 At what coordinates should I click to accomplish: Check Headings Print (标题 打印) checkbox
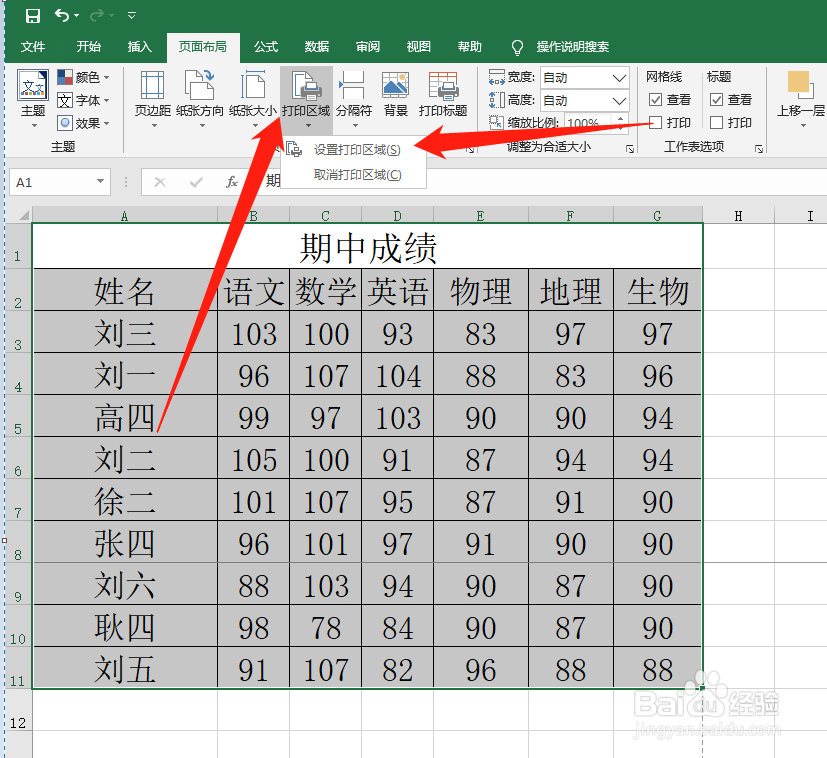pyautogui.click(x=716, y=122)
